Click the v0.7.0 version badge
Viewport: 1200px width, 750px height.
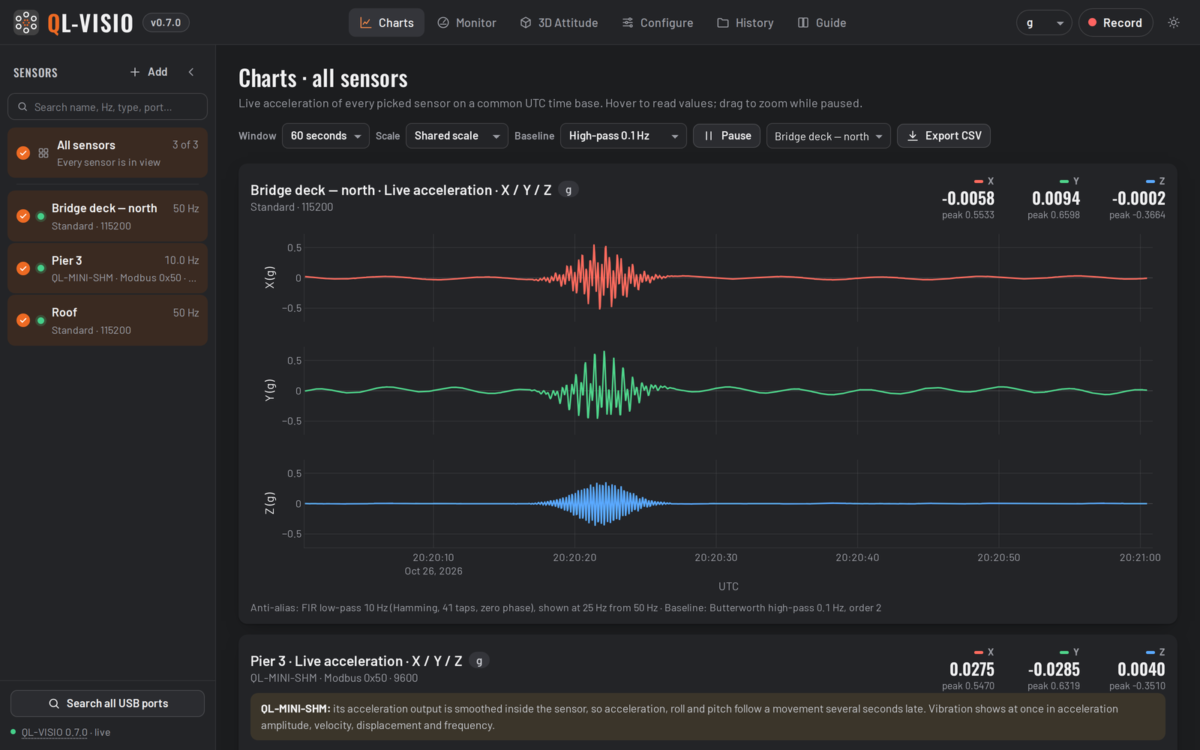[x=166, y=23]
